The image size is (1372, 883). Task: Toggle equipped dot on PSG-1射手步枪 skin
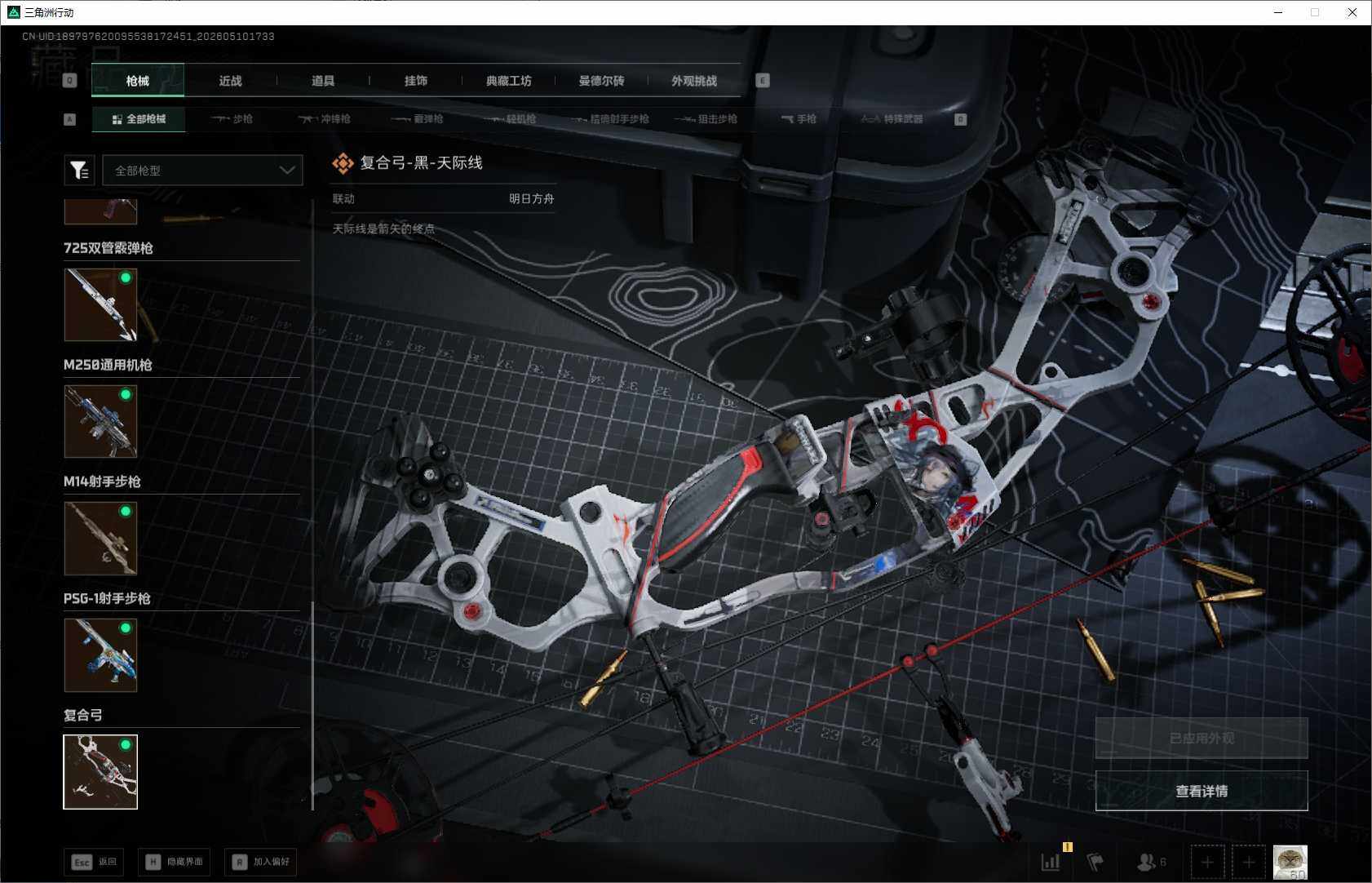click(126, 628)
